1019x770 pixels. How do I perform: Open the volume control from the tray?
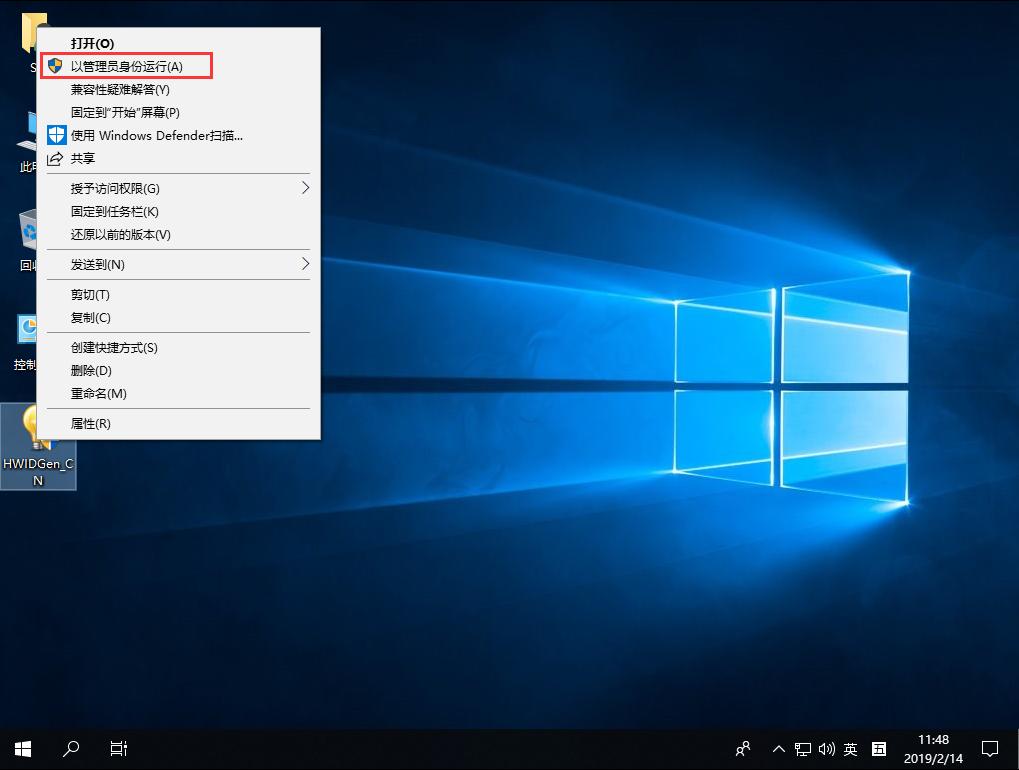point(826,748)
